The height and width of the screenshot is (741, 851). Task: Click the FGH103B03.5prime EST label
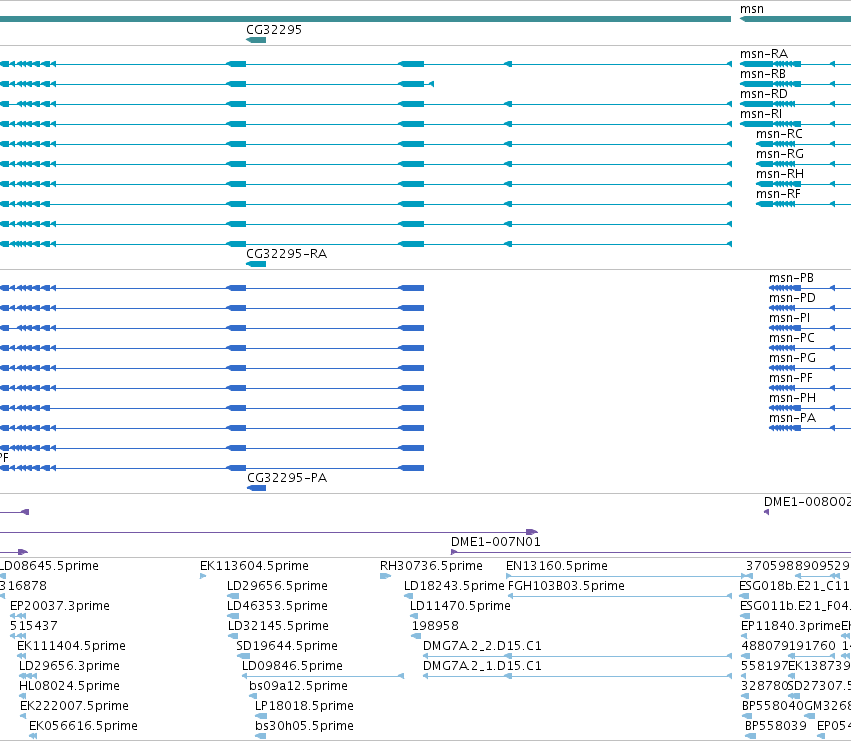(x=566, y=586)
